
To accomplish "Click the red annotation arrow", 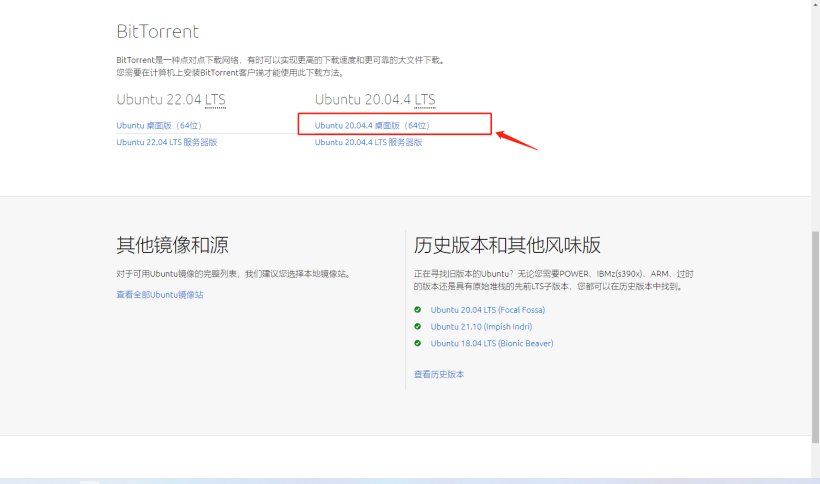I will point(516,139).
